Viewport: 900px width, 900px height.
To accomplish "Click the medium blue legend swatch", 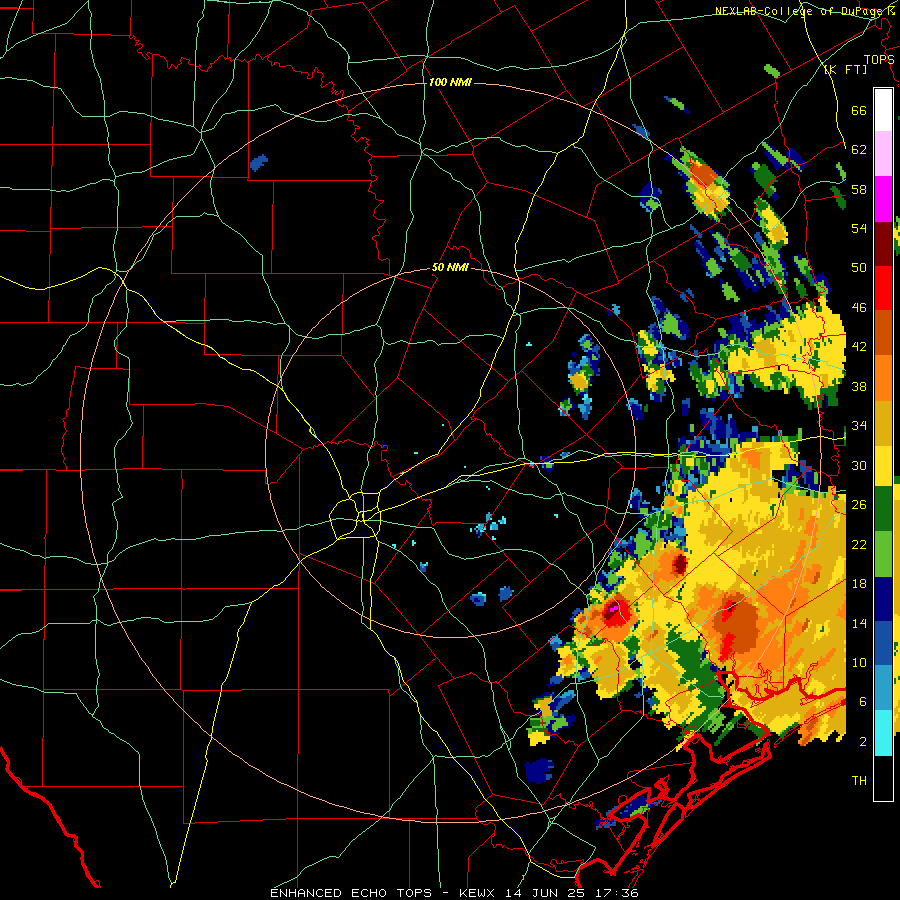I will click(x=883, y=642).
